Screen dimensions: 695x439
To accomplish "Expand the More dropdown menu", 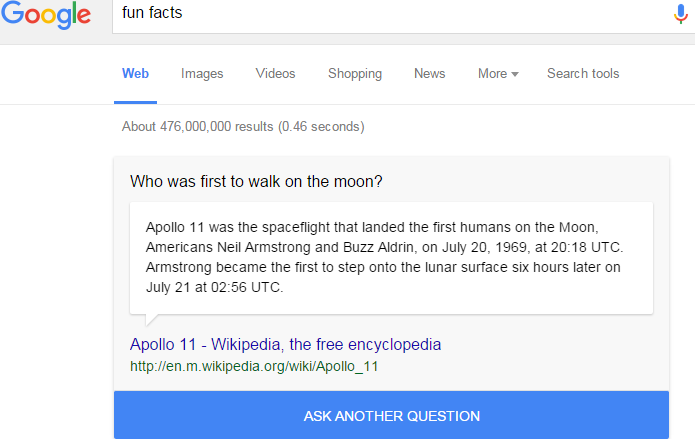I will [x=498, y=73].
